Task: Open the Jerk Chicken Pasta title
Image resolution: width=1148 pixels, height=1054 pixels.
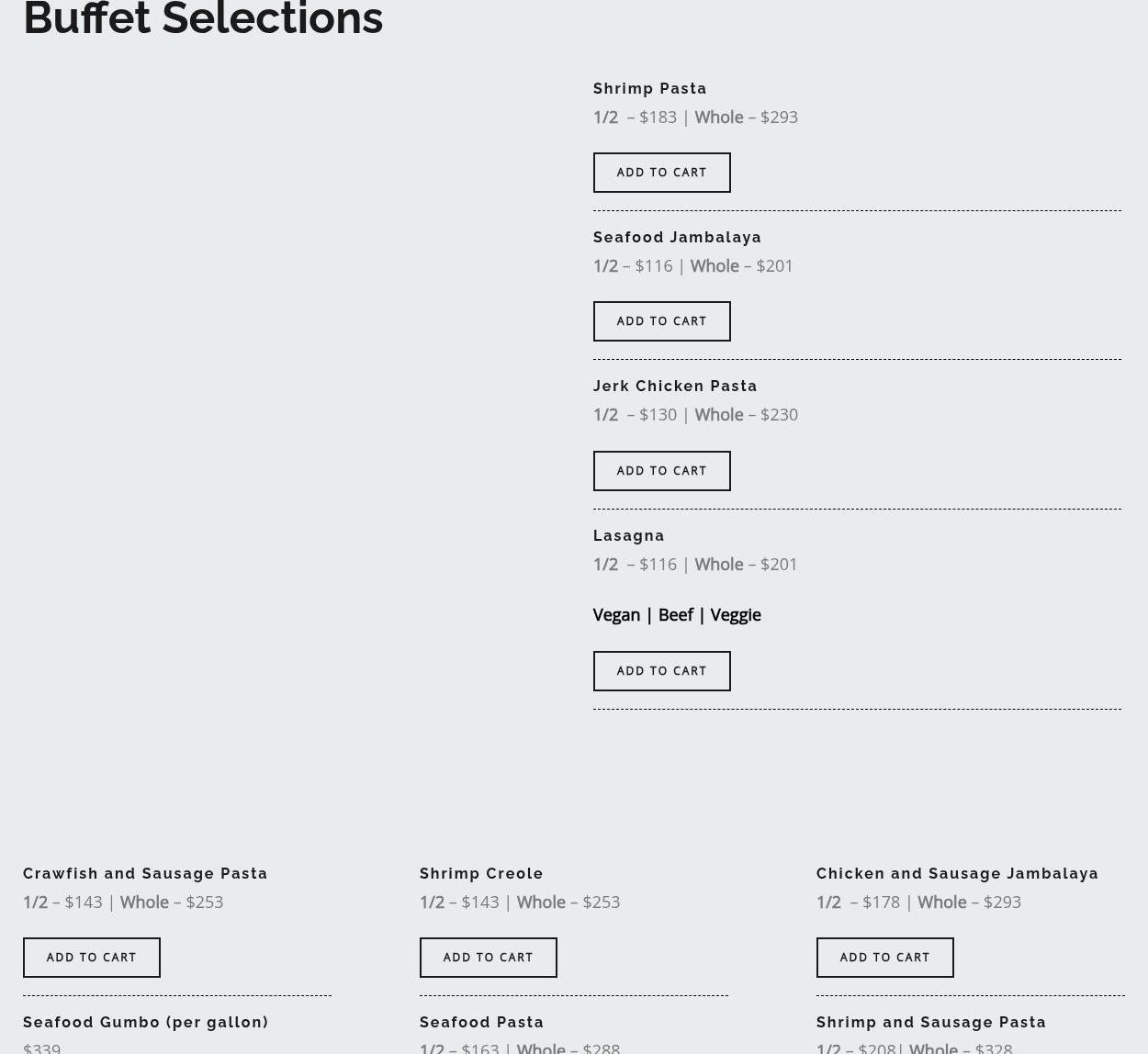Action: coord(675,387)
